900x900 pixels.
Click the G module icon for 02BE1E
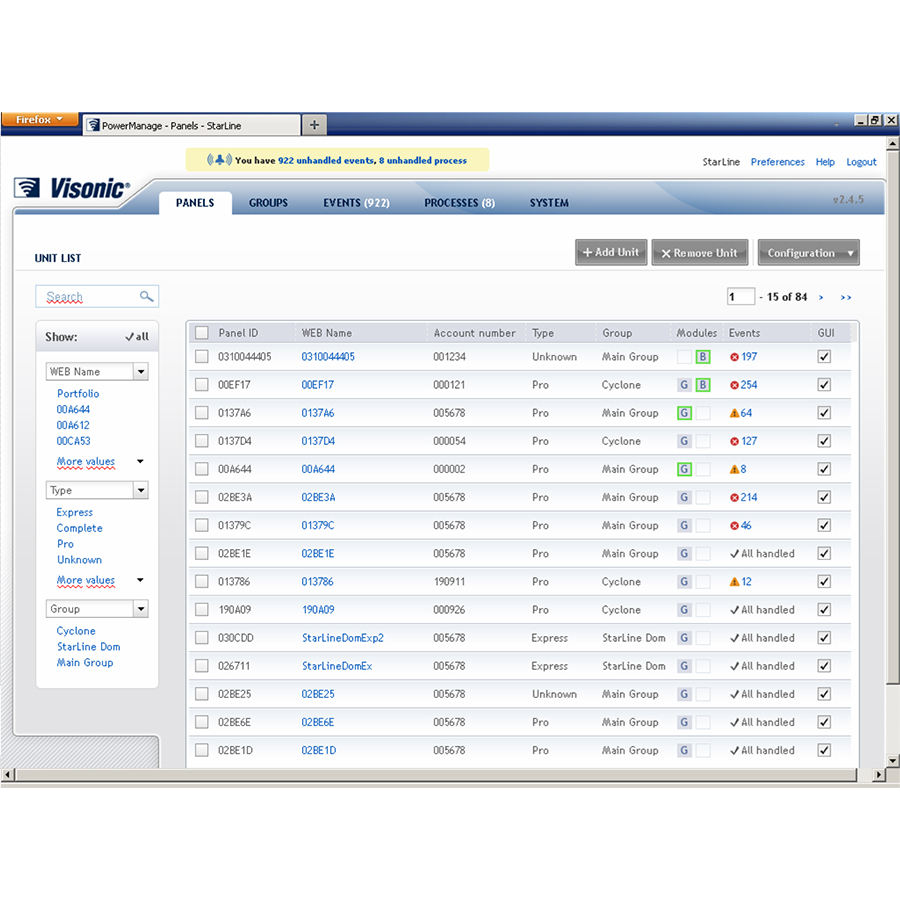(684, 553)
